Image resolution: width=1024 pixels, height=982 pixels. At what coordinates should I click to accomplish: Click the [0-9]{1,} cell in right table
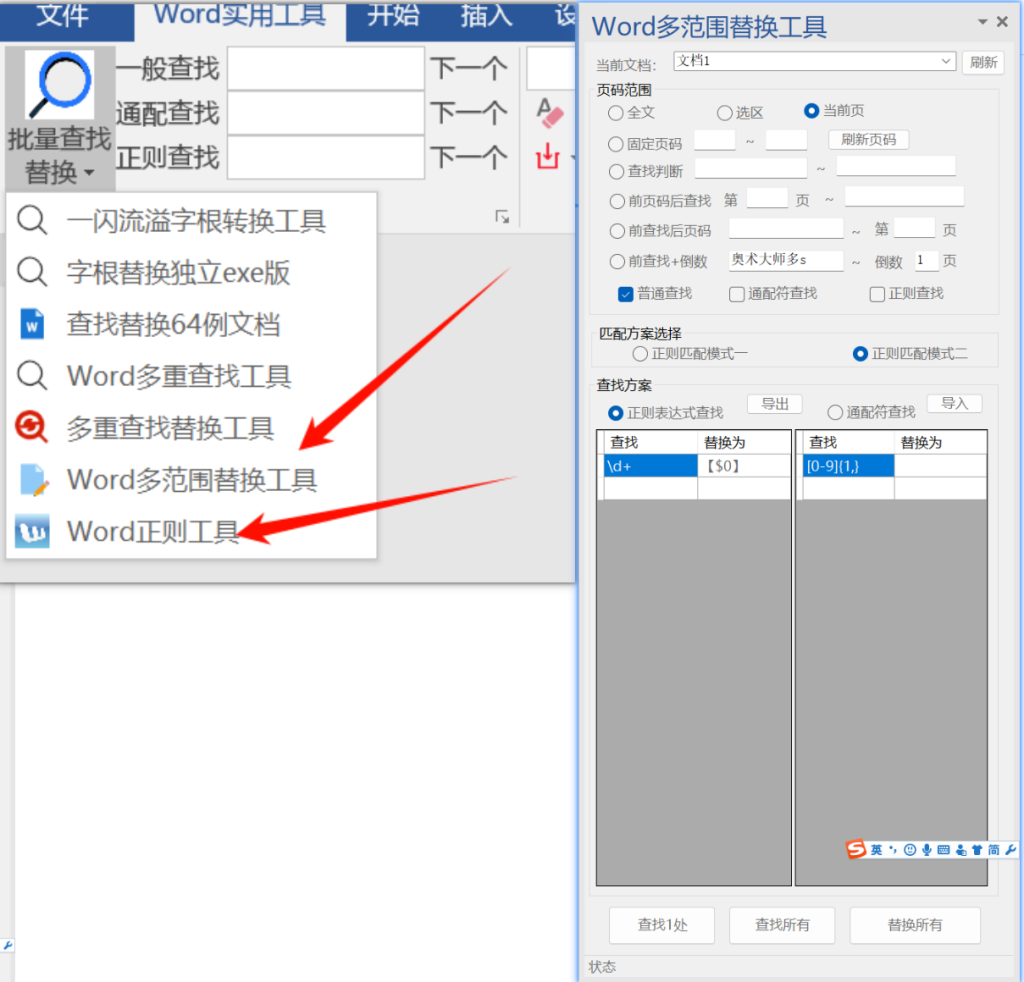tap(848, 466)
